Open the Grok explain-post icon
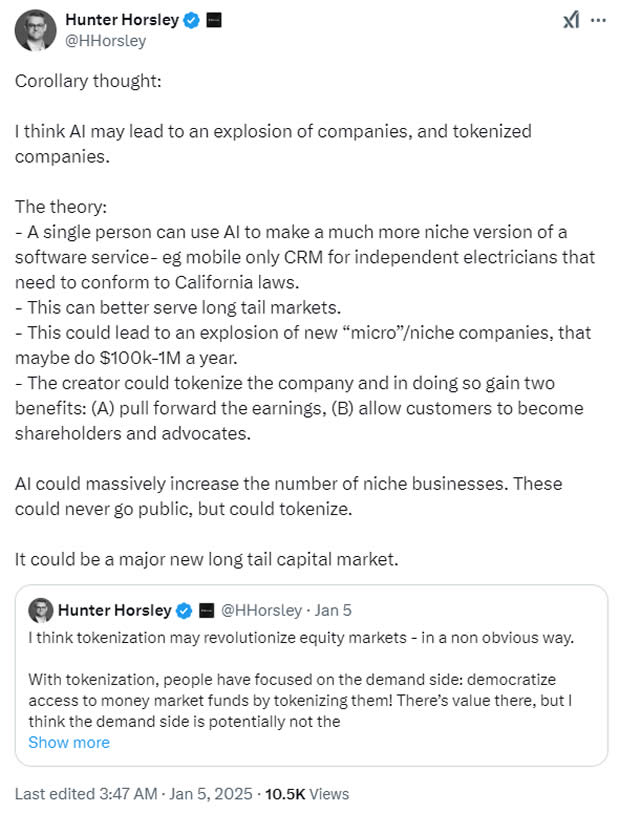620x814 pixels. pos(571,20)
